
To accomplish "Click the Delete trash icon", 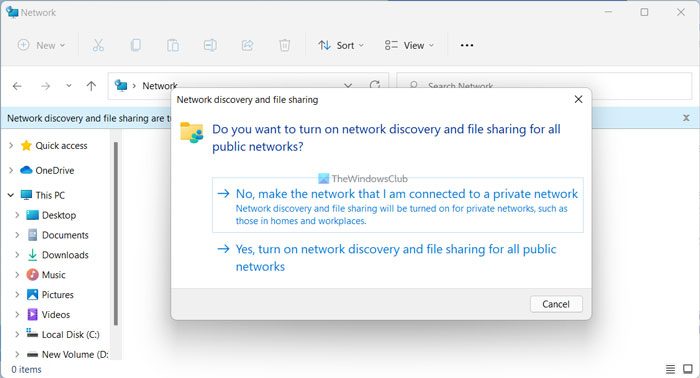I will point(284,45).
